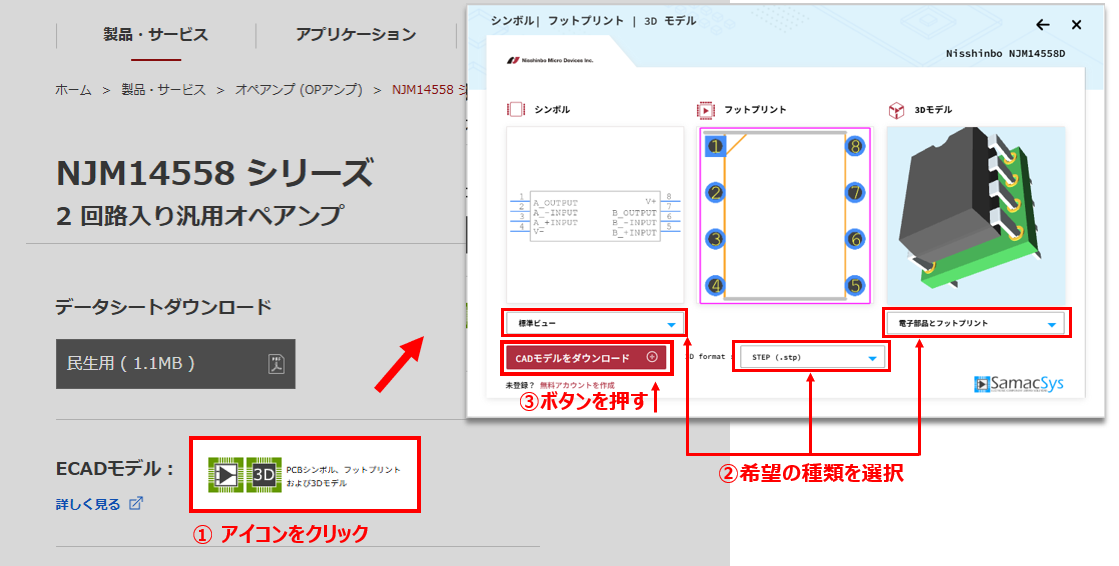
Task: Select footprint pad 5
Action: (855, 285)
